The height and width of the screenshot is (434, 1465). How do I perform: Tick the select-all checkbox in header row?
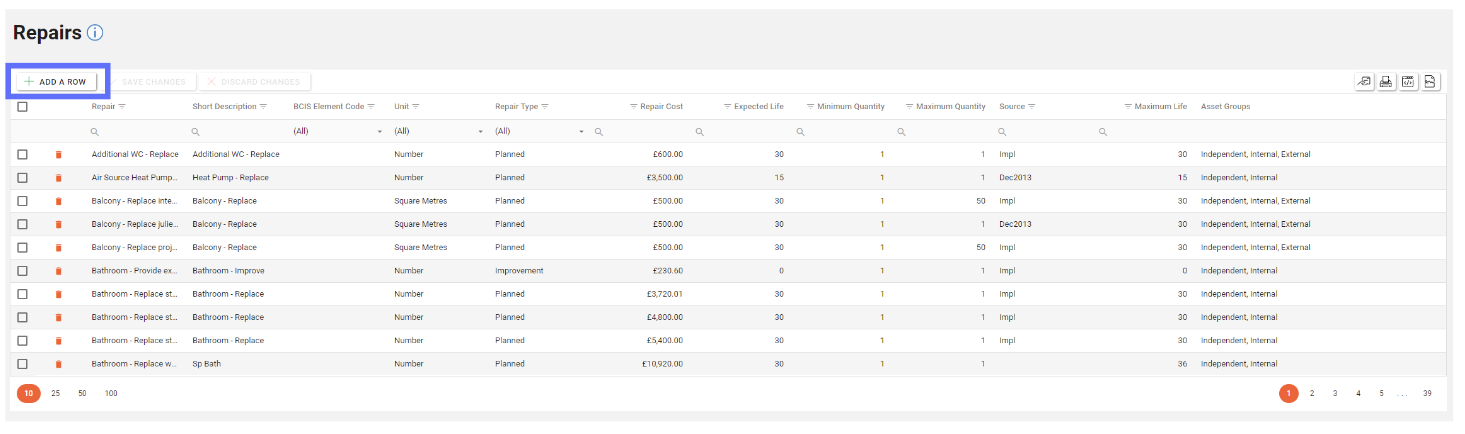pos(22,106)
